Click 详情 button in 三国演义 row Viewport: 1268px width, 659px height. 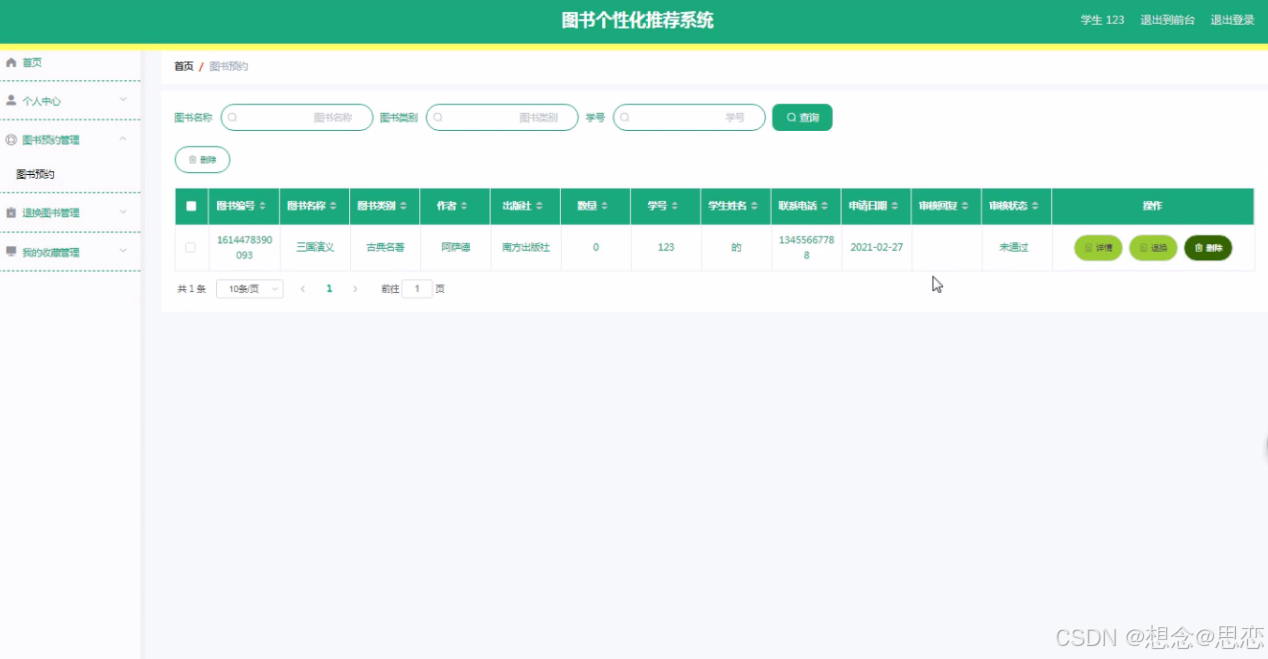point(1098,247)
